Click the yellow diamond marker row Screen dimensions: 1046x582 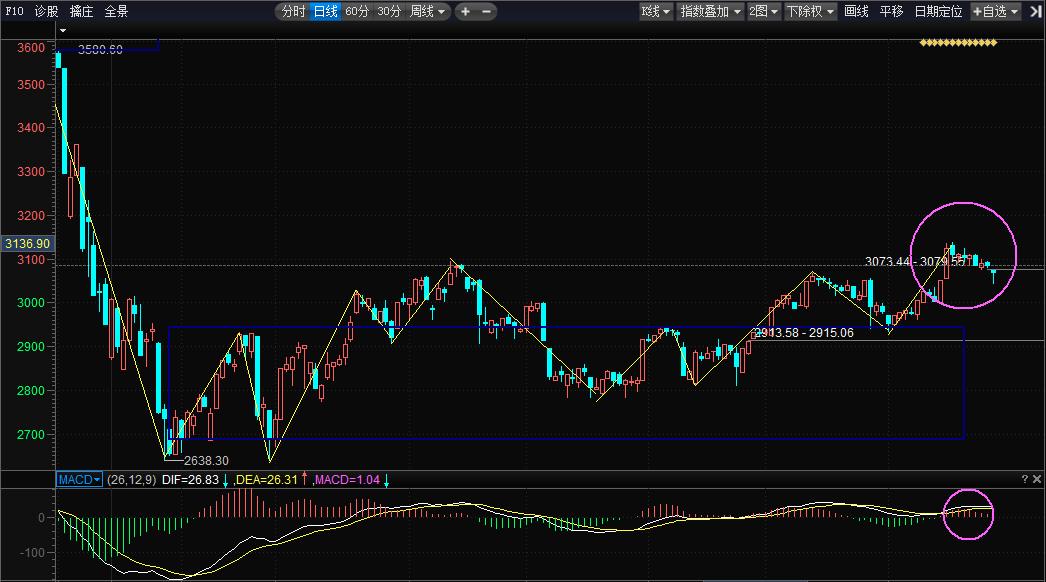pyautogui.click(x=958, y=43)
